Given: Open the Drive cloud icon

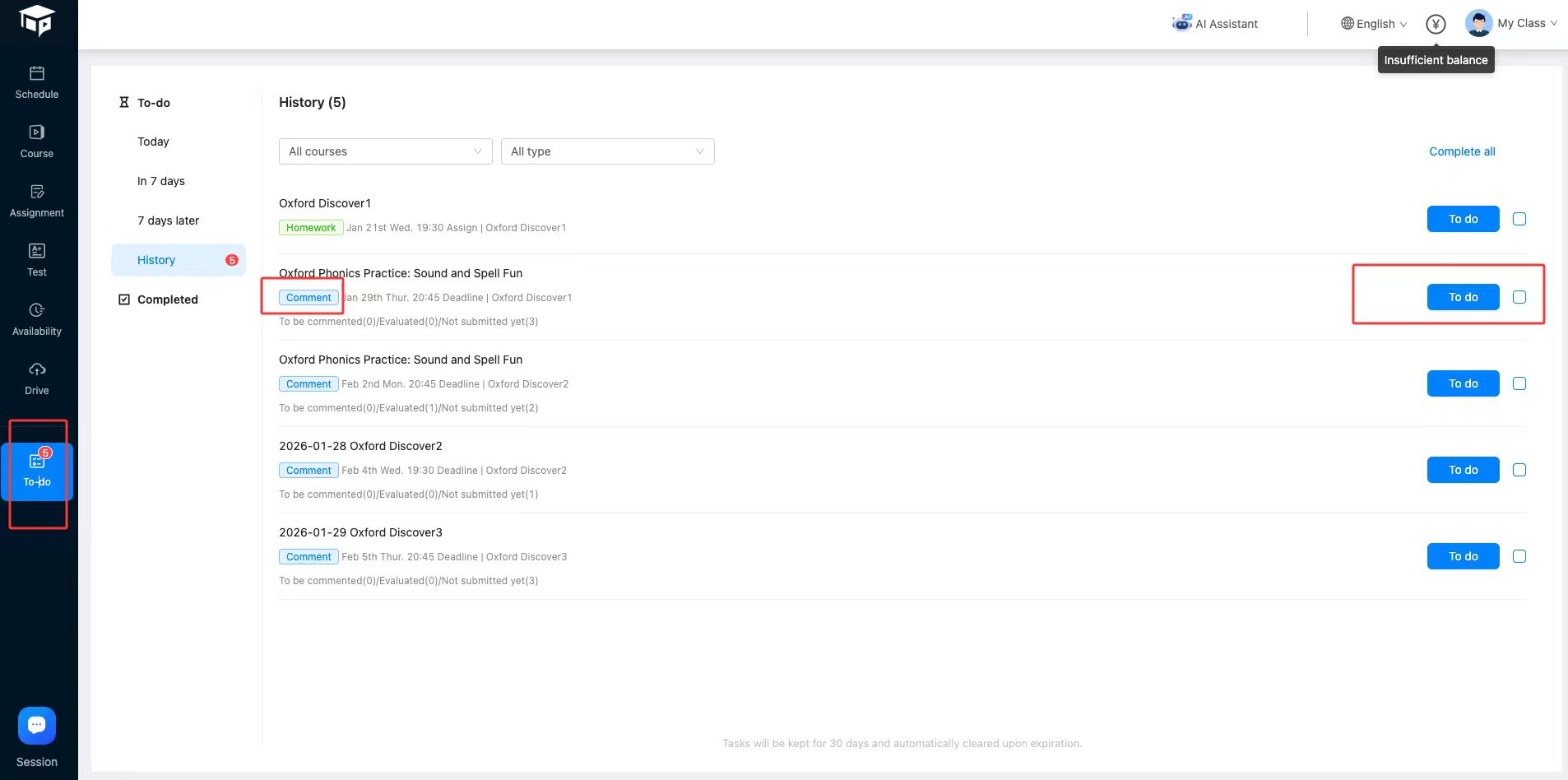Looking at the screenshot, I should click(37, 370).
